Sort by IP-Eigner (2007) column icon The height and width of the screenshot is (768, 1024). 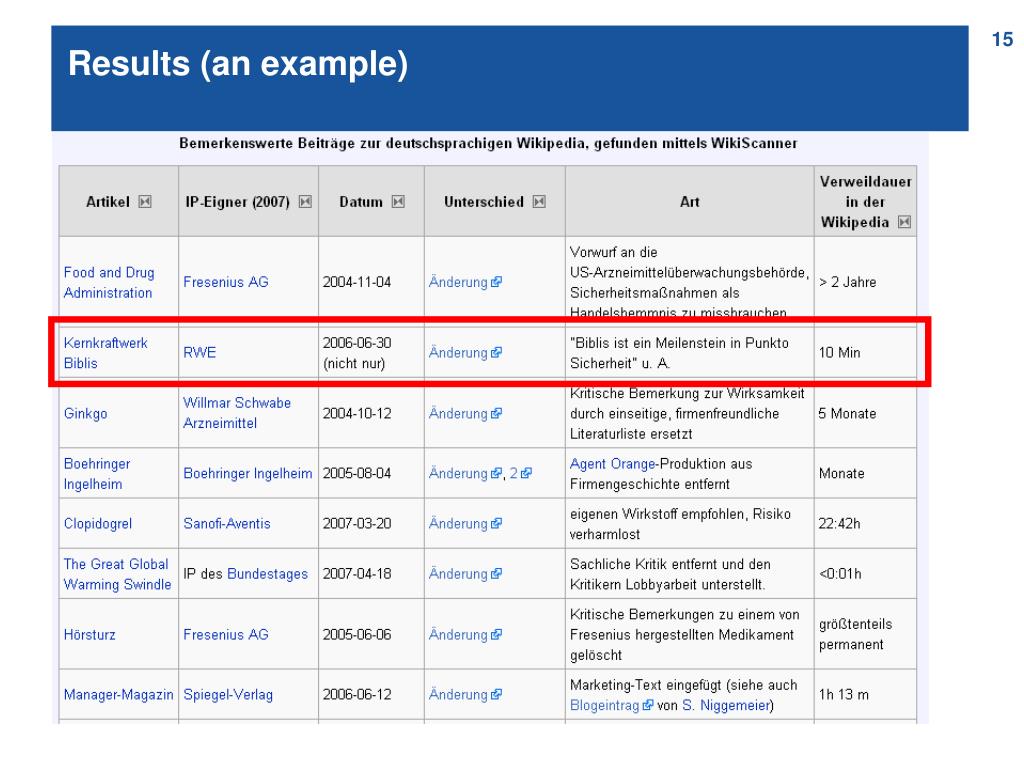305,202
